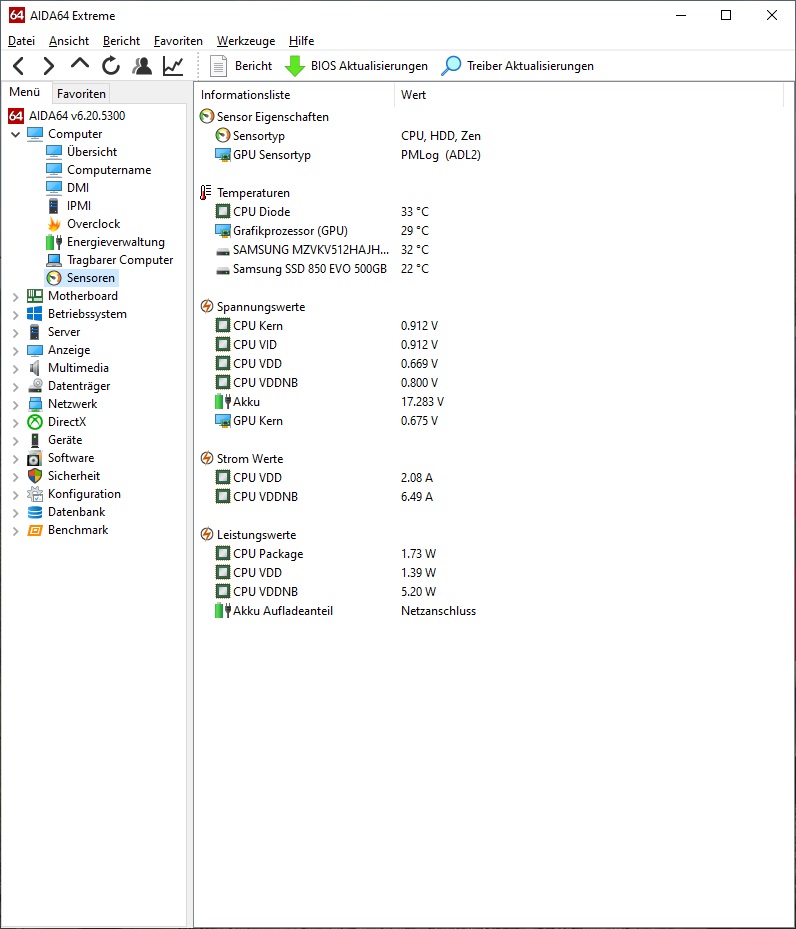The width and height of the screenshot is (796, 929).
Task: Open the Favoriten menu
Action: [178, 41]
